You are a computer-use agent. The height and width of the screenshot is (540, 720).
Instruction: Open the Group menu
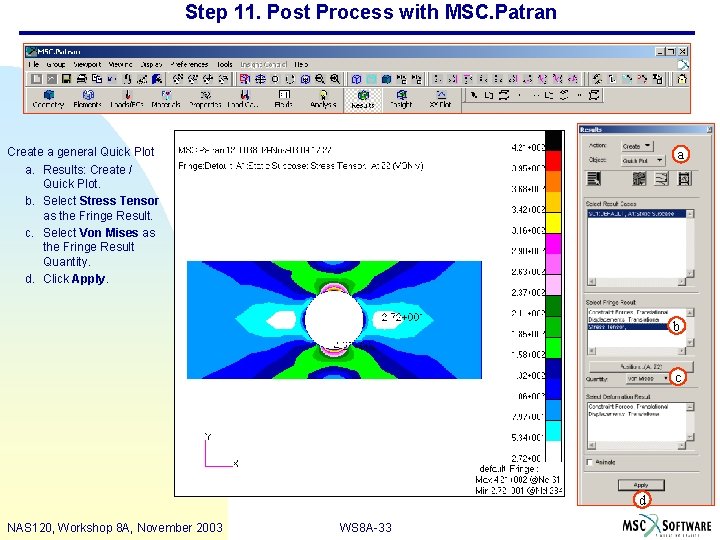(56, 64)
